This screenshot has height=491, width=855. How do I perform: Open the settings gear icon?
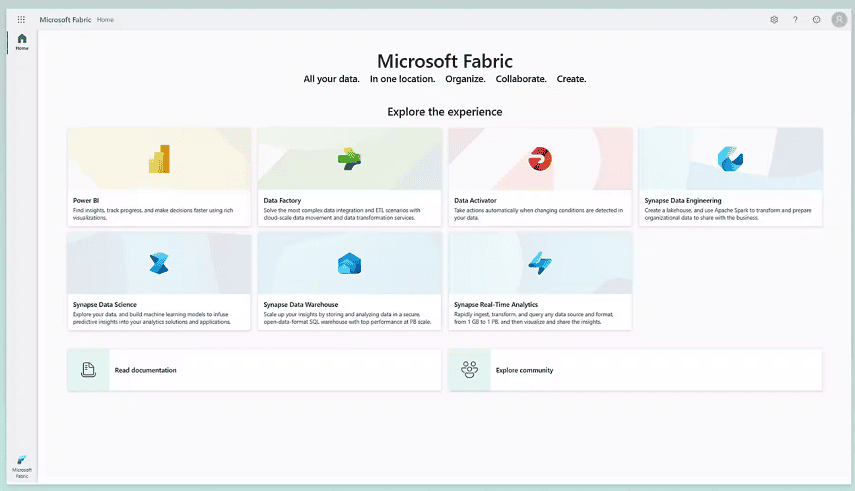[774, 20]
